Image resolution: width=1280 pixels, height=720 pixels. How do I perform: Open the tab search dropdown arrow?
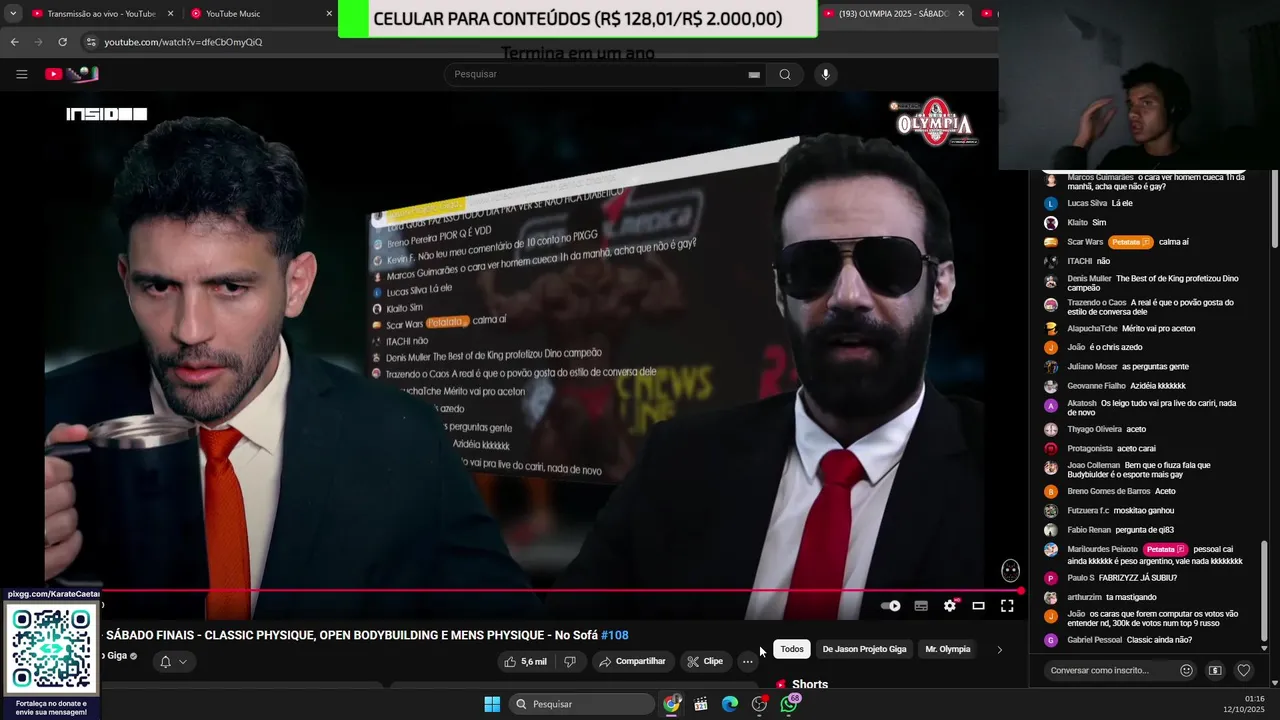(x=13, y=13)
